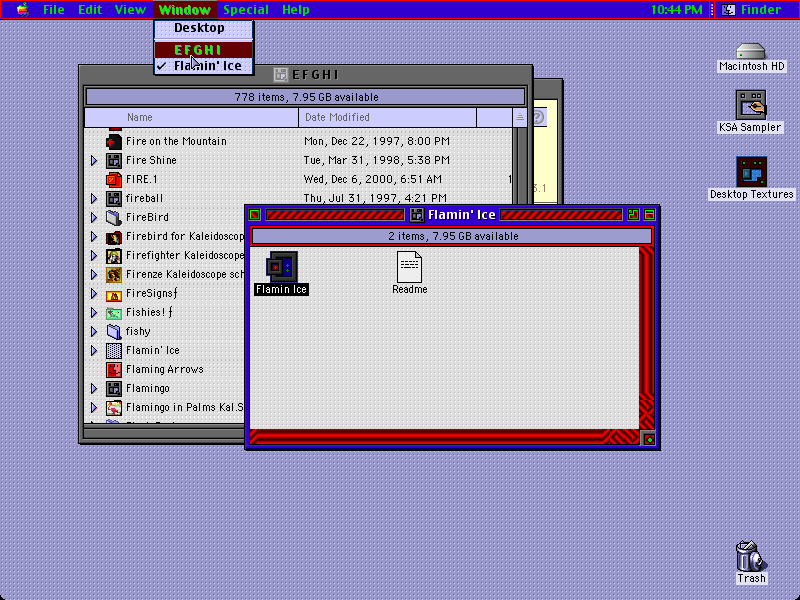The width and height of the screenshot is (800, 600).
Task: Click the '2 items, 7.95 GB available' status
Action: 453,236
